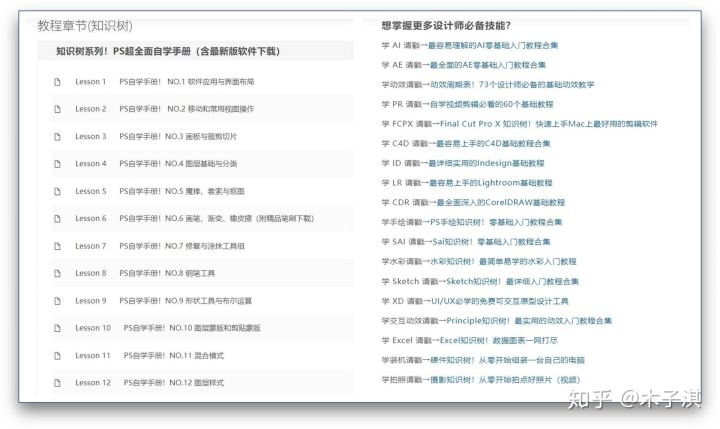The height and width of the screenshot is (429, 720).
Task: Click the document icon beside Lesson 12
Action: coord(57,383)
